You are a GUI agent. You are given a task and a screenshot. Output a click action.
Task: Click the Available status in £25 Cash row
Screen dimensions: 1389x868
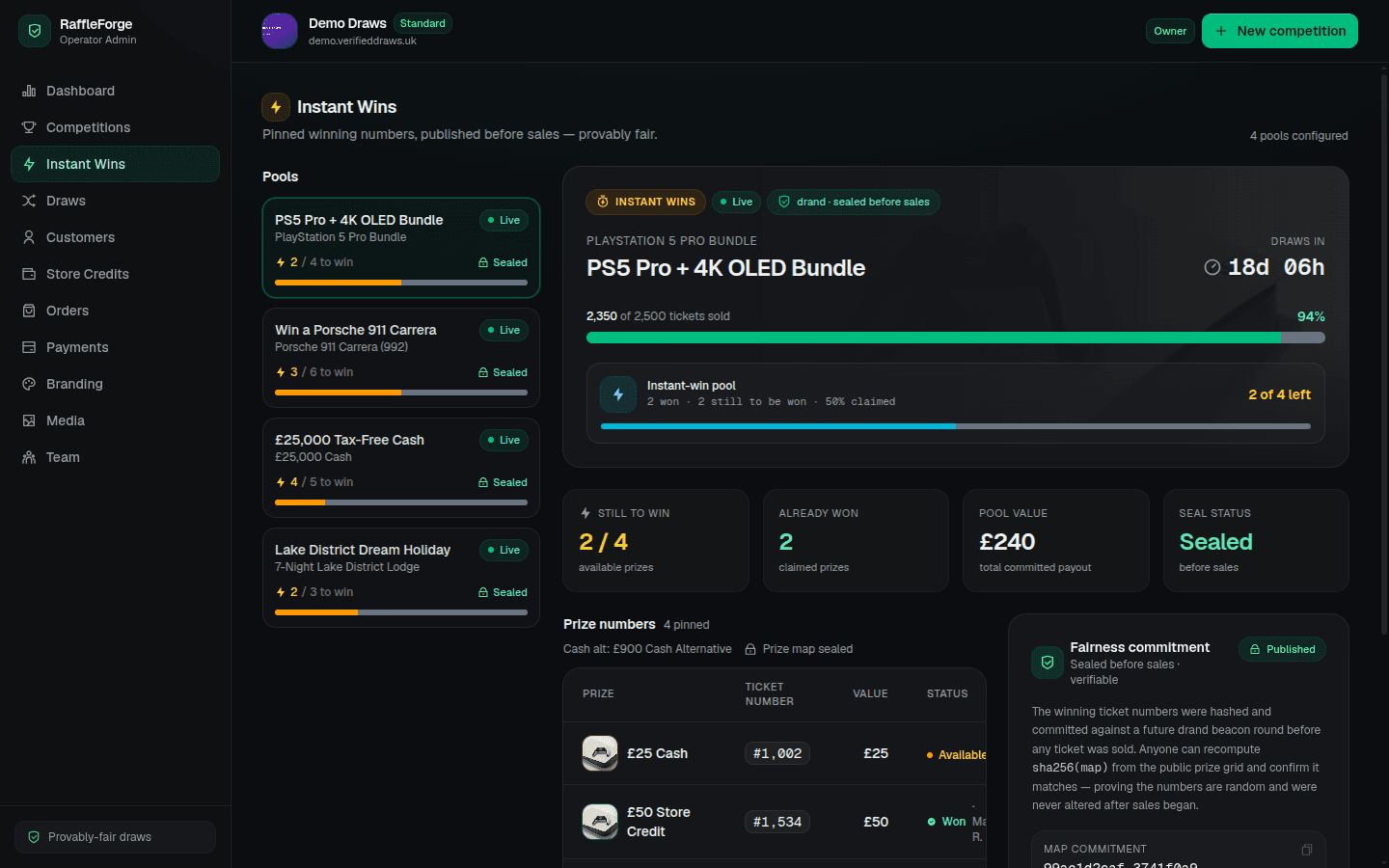tap(956, 755)
